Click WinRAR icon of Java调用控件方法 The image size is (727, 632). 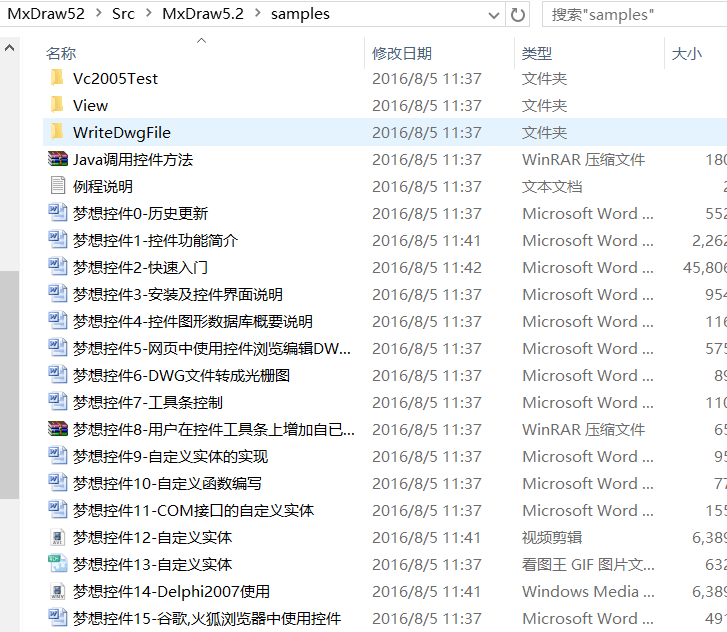click(58, 159)
